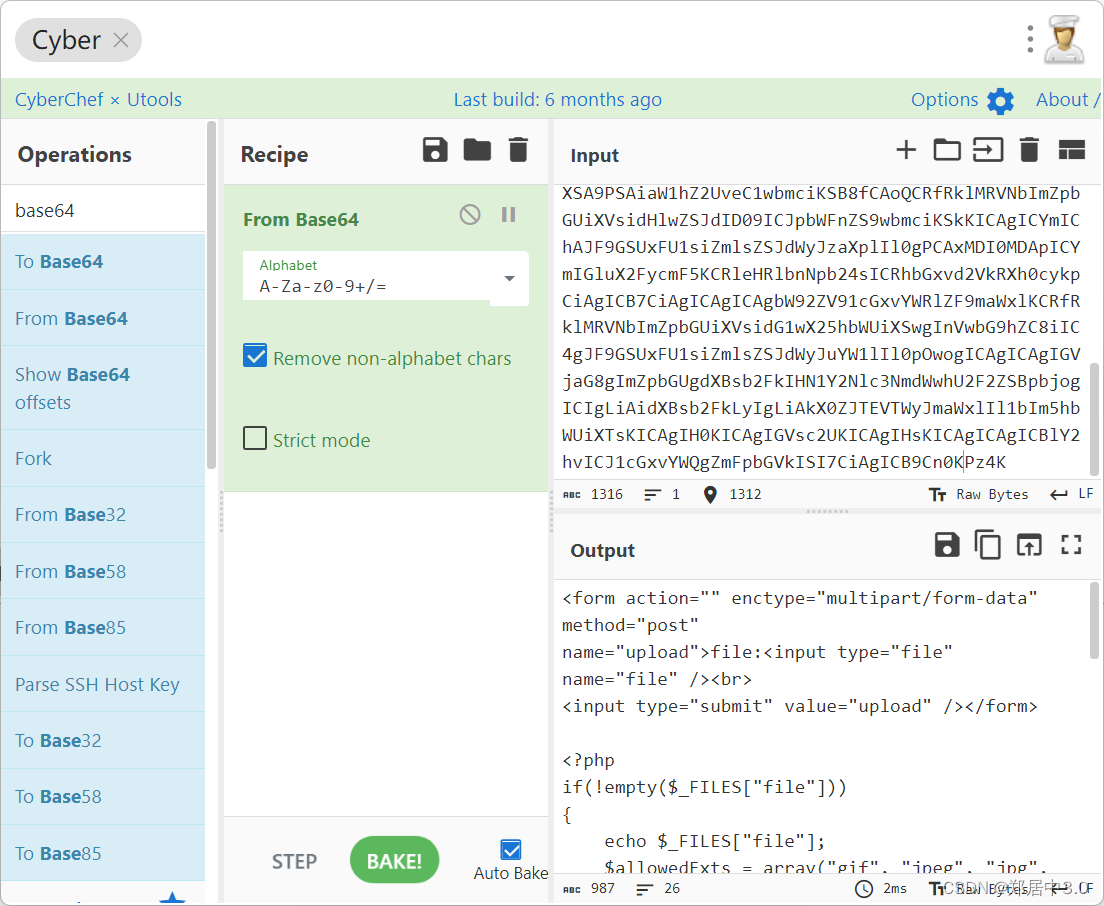Open folder as input icon
This screenshot has width=1104, height=906.
947,150
